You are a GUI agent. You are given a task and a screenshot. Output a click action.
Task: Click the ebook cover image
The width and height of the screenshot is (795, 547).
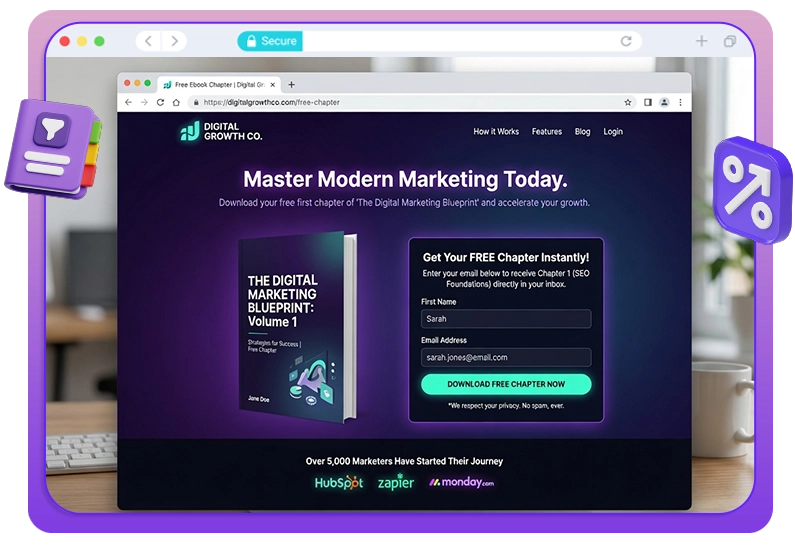pos(298,327)
